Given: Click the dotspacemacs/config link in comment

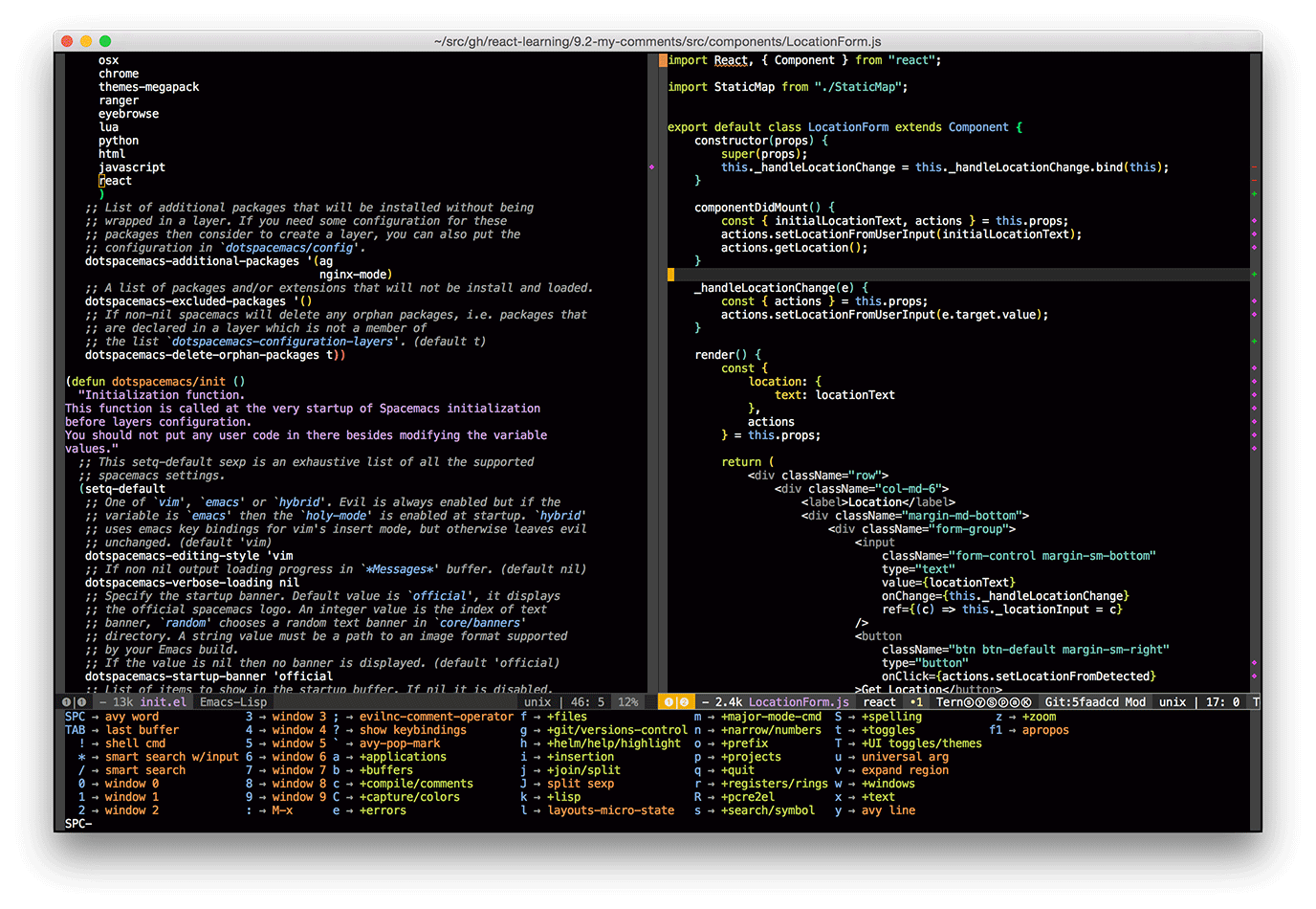Looking at the screenshot, I should [290, 248].
